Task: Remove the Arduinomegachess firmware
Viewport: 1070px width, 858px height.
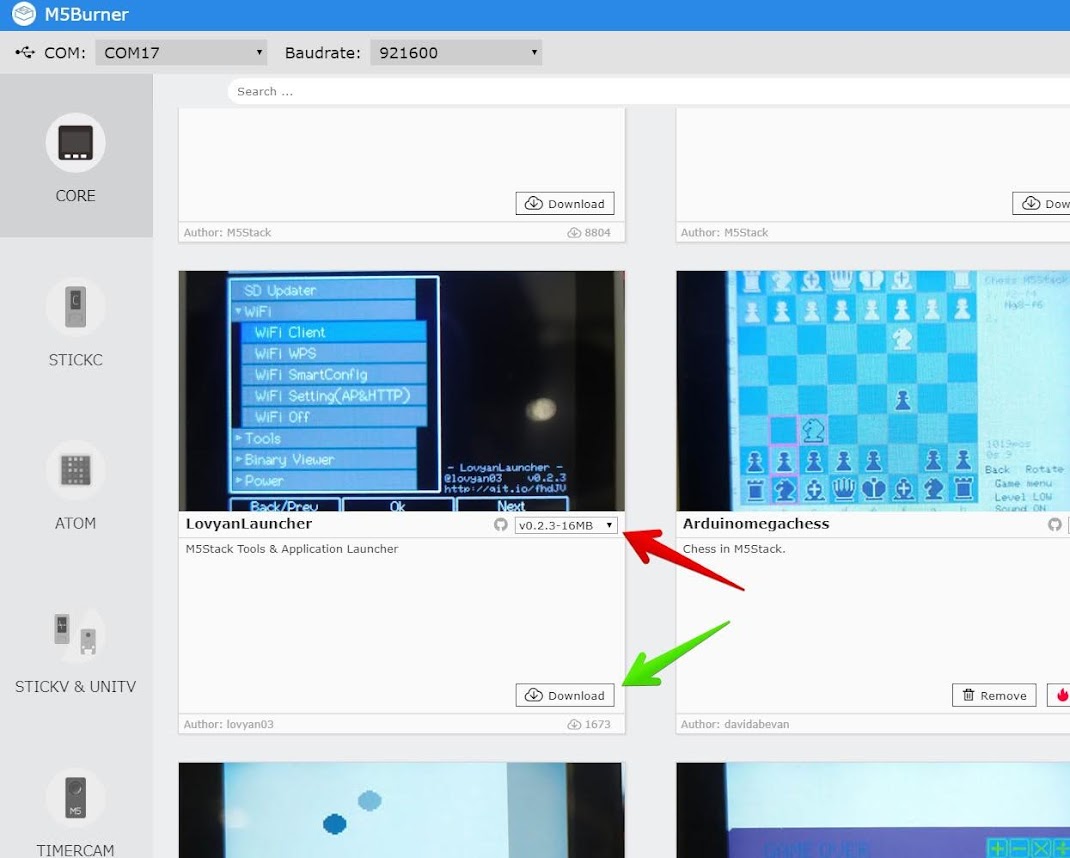Action: click(994, 695)
